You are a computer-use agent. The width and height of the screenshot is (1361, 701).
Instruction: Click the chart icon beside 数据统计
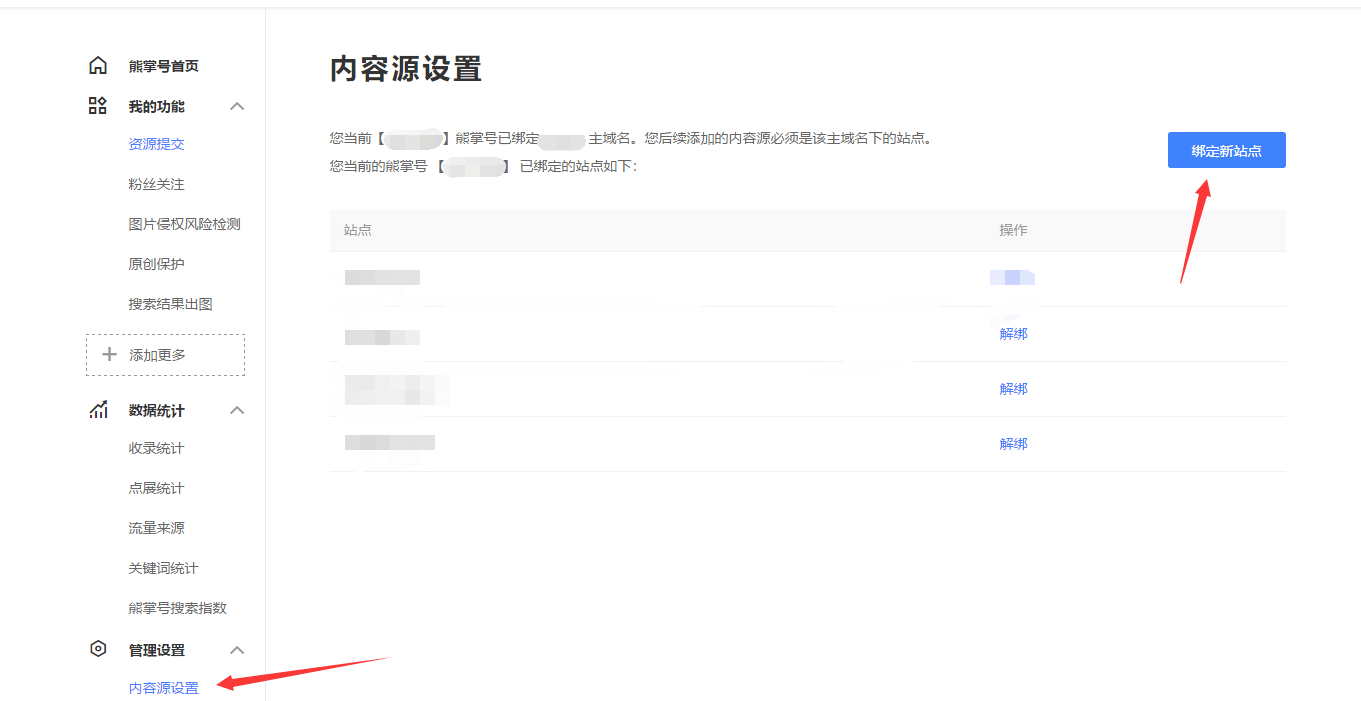point(97,409)
